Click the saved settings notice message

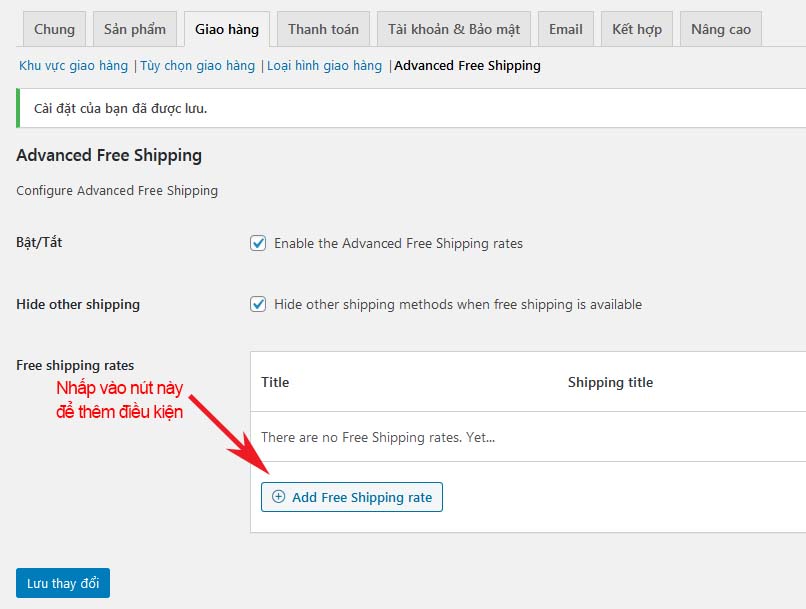coord(121,108)
